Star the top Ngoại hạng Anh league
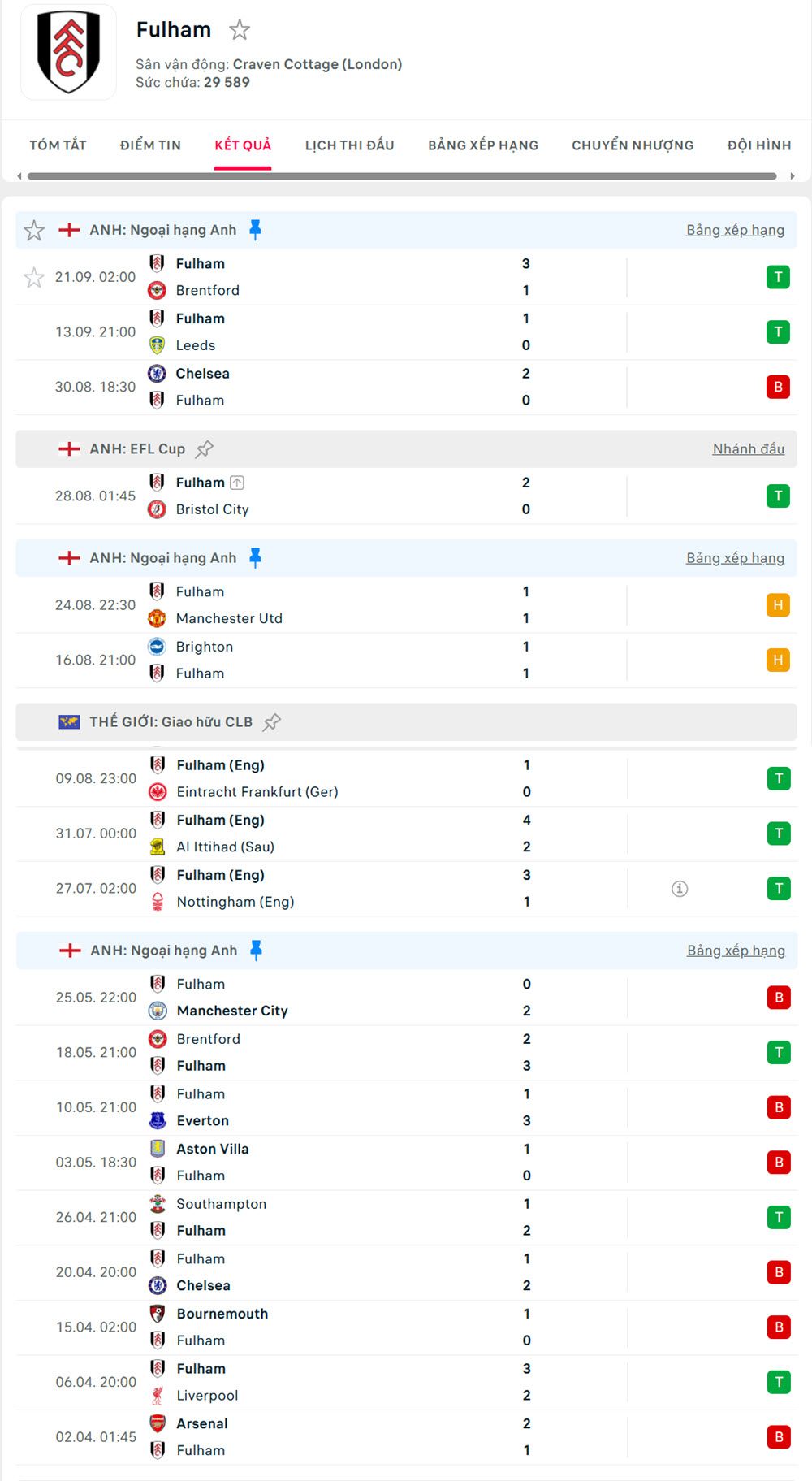 (34, 231)
